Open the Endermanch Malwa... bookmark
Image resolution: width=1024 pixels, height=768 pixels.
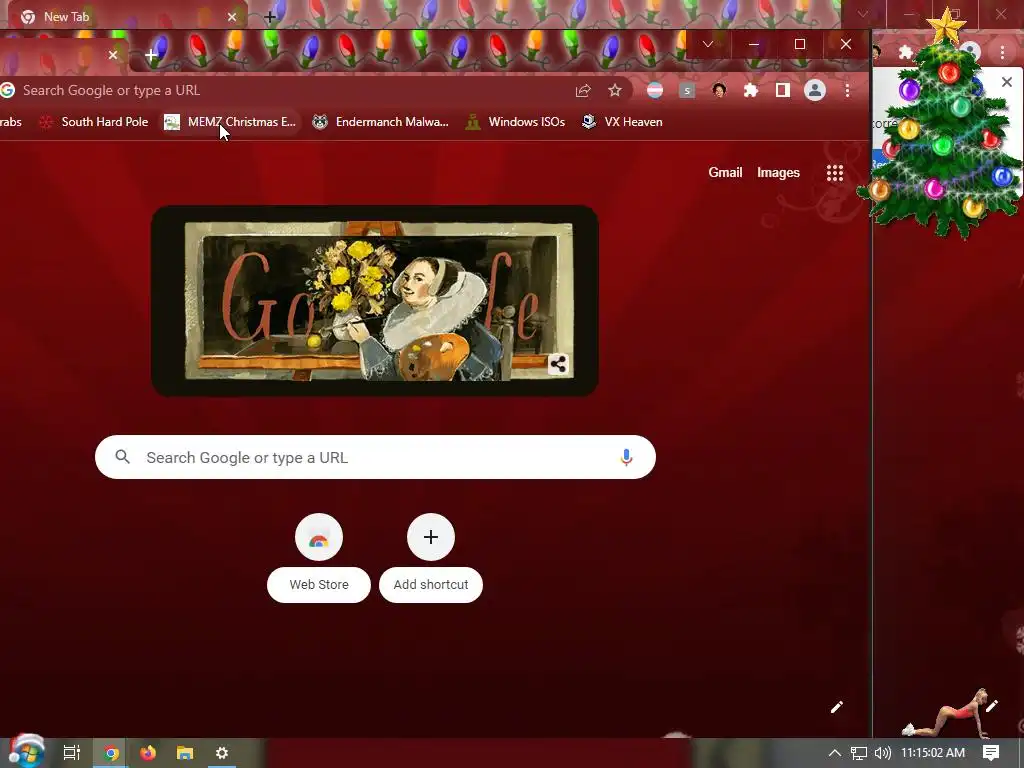pos(380,122)
